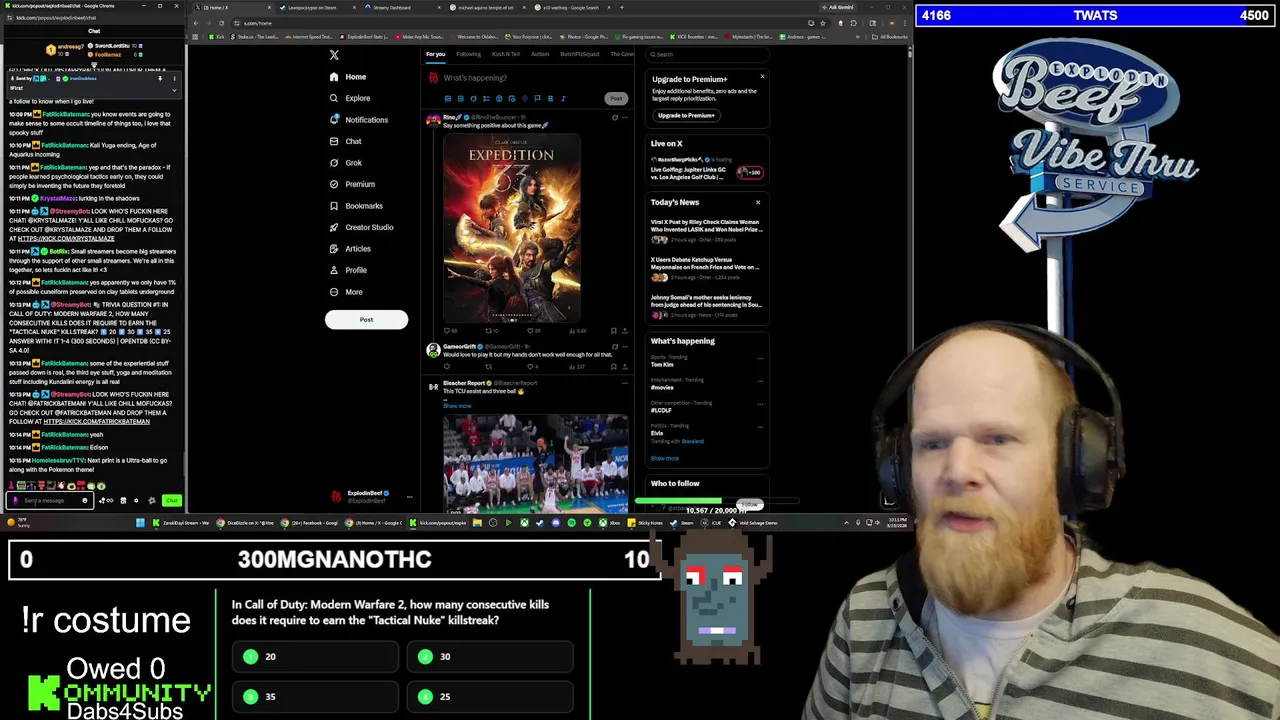Click Ask Gemini button in Chrome

point(839,8)
